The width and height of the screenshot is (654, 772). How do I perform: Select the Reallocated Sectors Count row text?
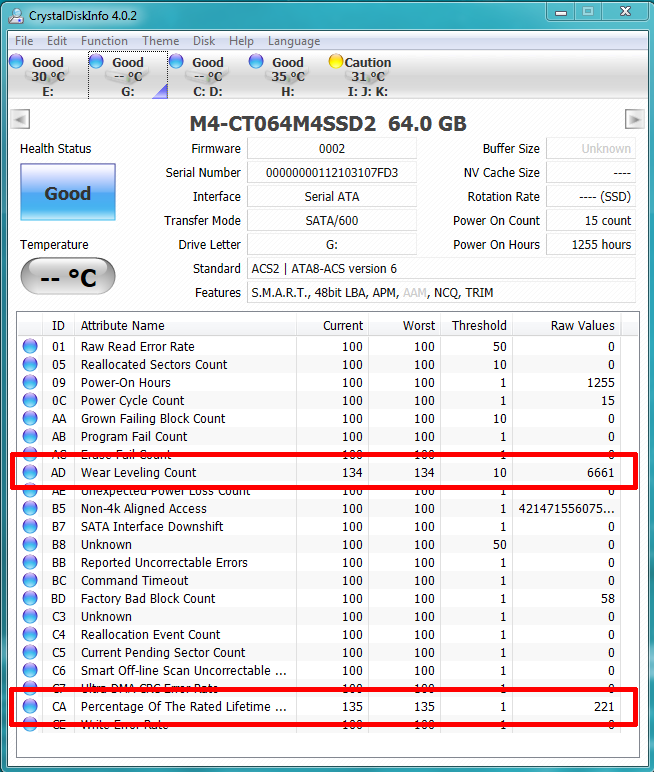(x=154, y=365)
